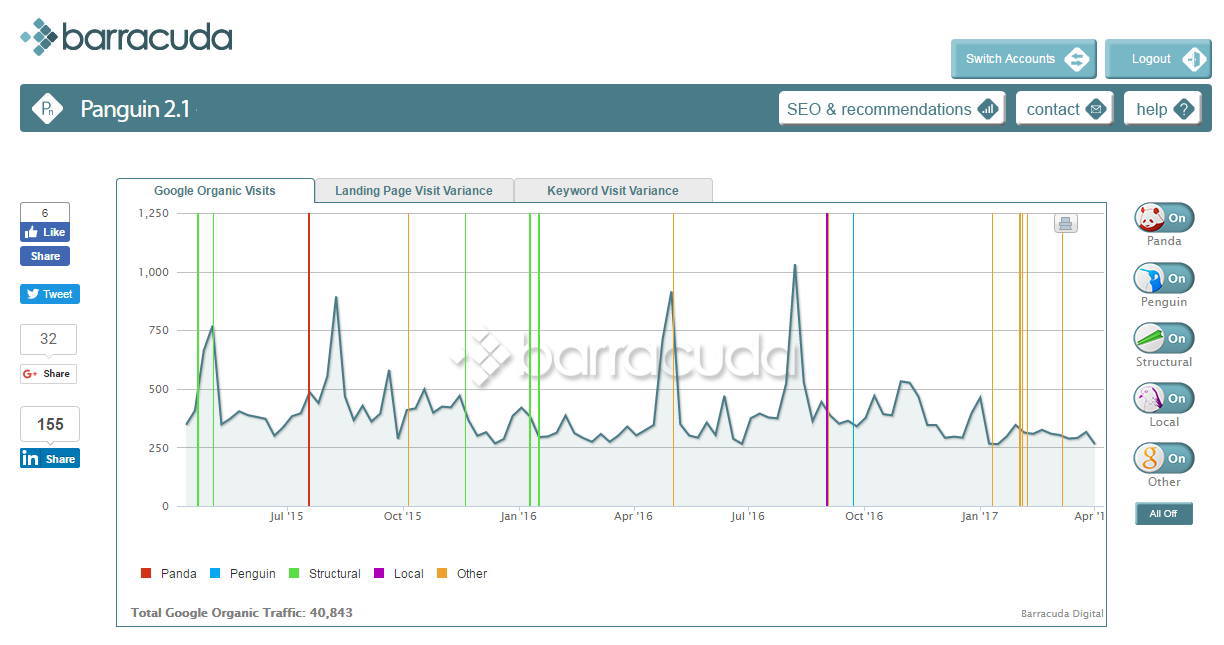
Task: Click the Barracuda logo
Action: (126, 38)
